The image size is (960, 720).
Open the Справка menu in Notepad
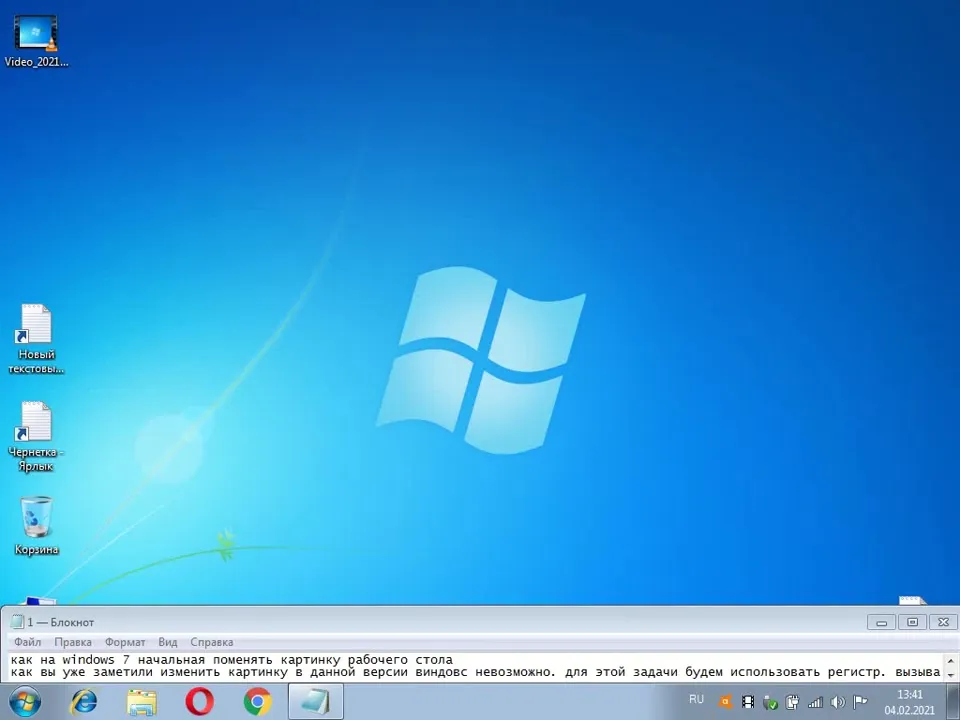point(211,642)
